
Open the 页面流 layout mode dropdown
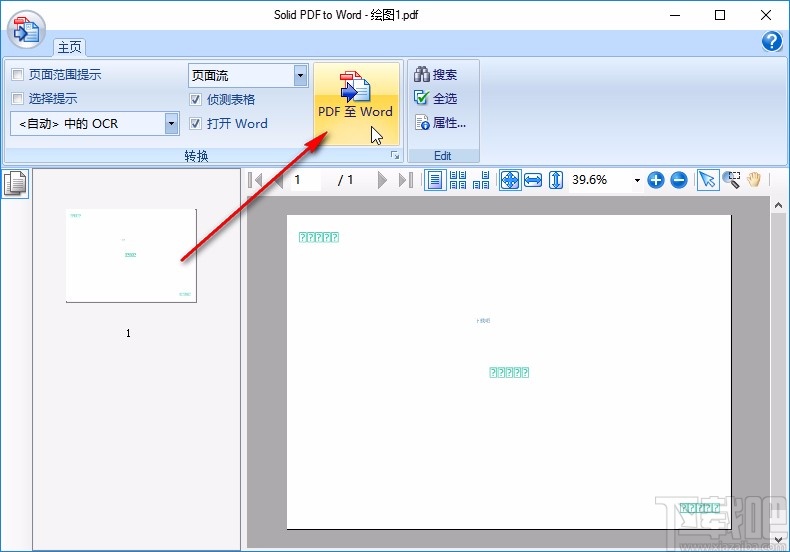300,76
